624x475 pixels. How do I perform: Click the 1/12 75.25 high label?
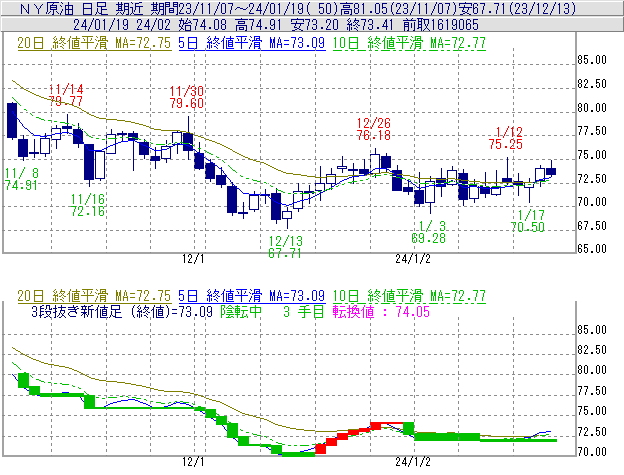[x=506, y=138]
